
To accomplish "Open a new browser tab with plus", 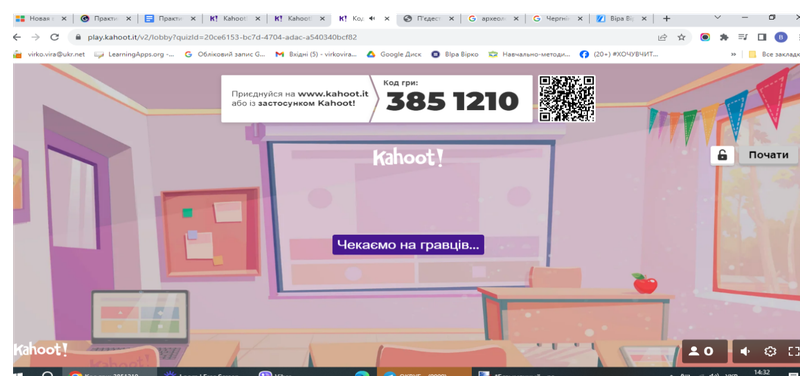I will click(666, 18).
